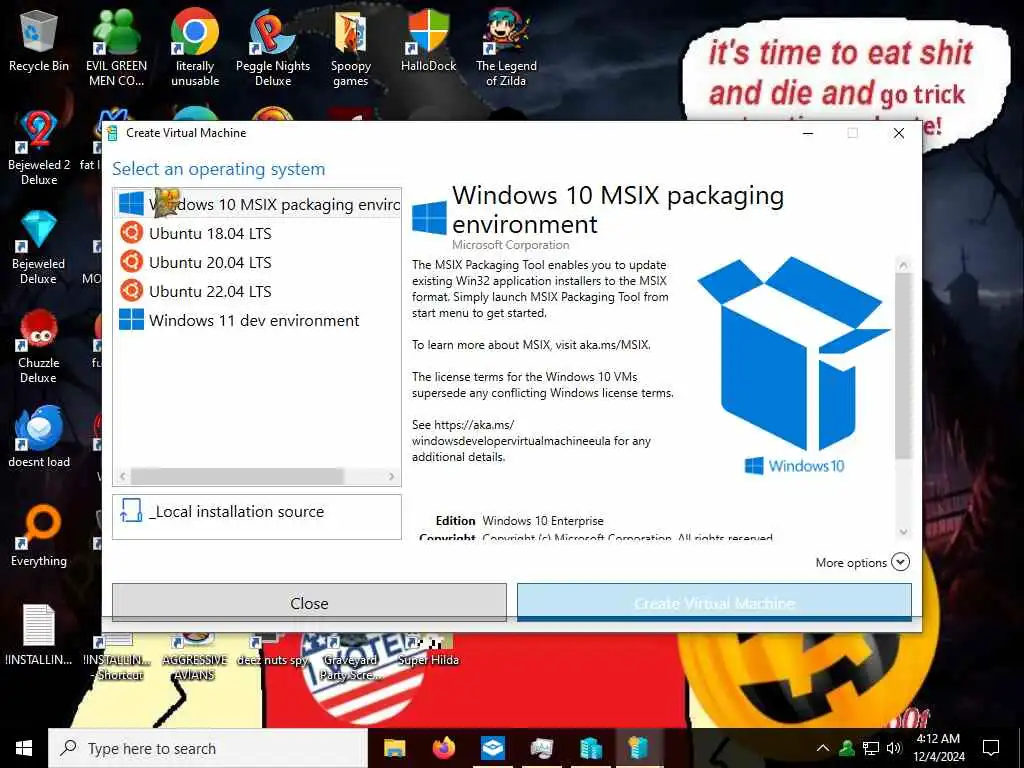The height and width of the screenshot is (768, 1024).
Task: Select the 'deez nuts spy' desktop shortcut
Action: pyautogui.click(x=272, y=650)
